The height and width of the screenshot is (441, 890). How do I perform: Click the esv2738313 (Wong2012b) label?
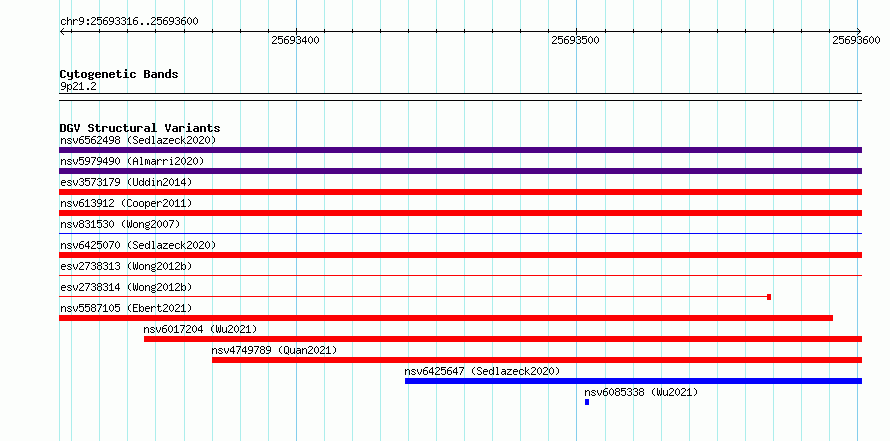126,266
